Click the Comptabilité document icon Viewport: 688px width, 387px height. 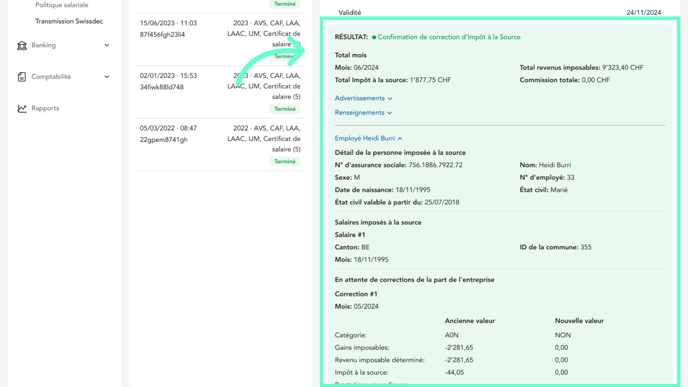tap(22, 77)
